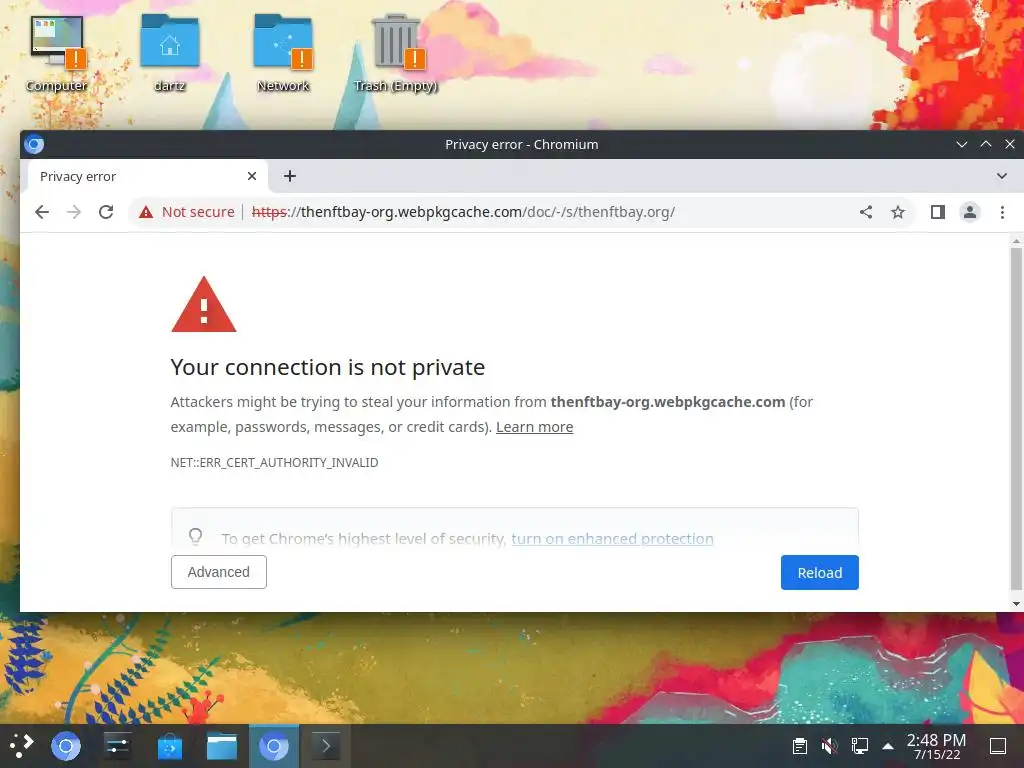Open the Network desktop folder
Image resolution: width=1024 pixels, height=768 pixels.
coord(283,54)
